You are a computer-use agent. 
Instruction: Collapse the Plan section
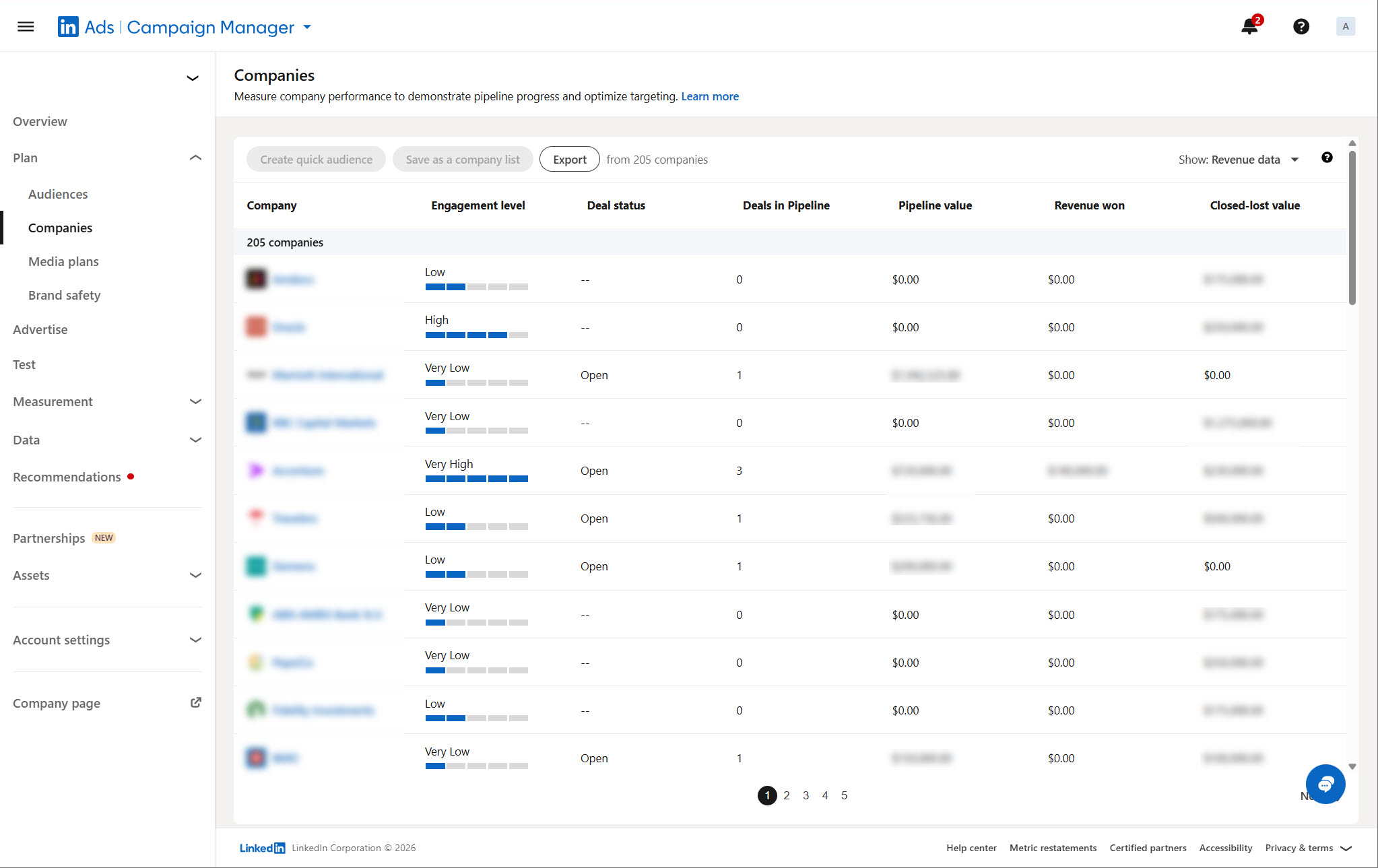pos(195,158)
